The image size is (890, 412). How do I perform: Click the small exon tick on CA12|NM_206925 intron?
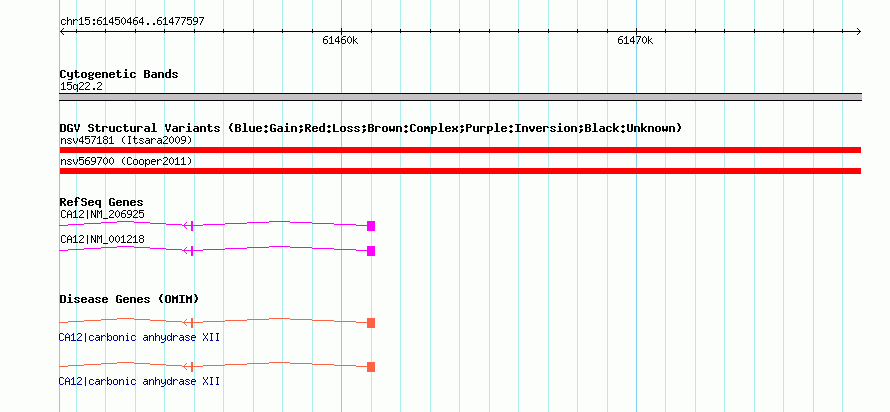point(192,226)
